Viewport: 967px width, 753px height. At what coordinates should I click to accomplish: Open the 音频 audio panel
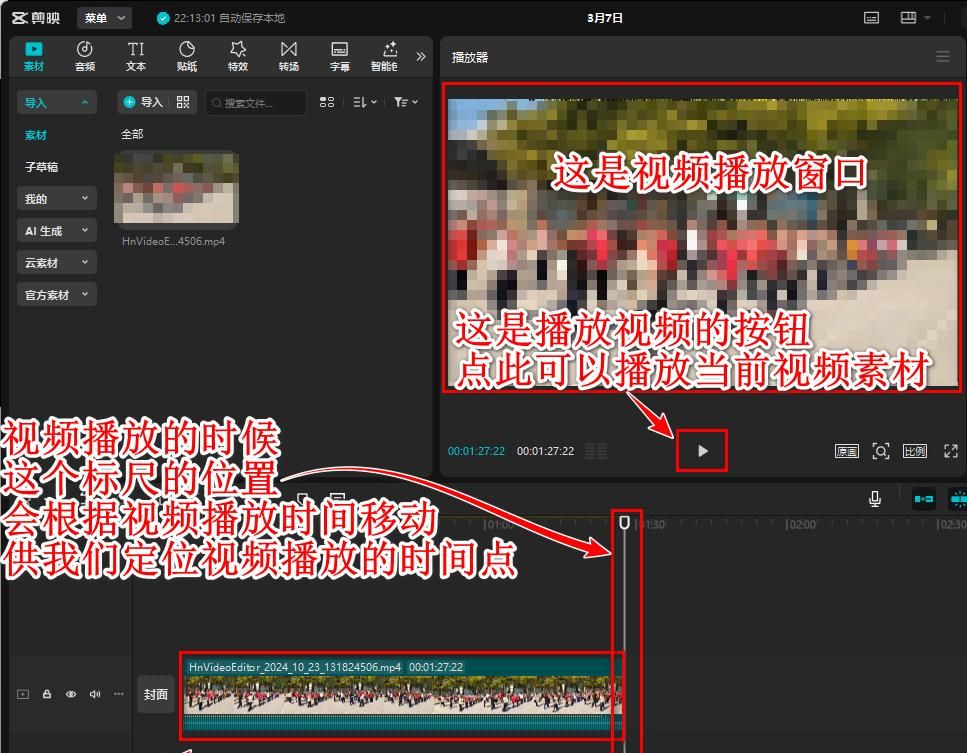pos(85,56)
